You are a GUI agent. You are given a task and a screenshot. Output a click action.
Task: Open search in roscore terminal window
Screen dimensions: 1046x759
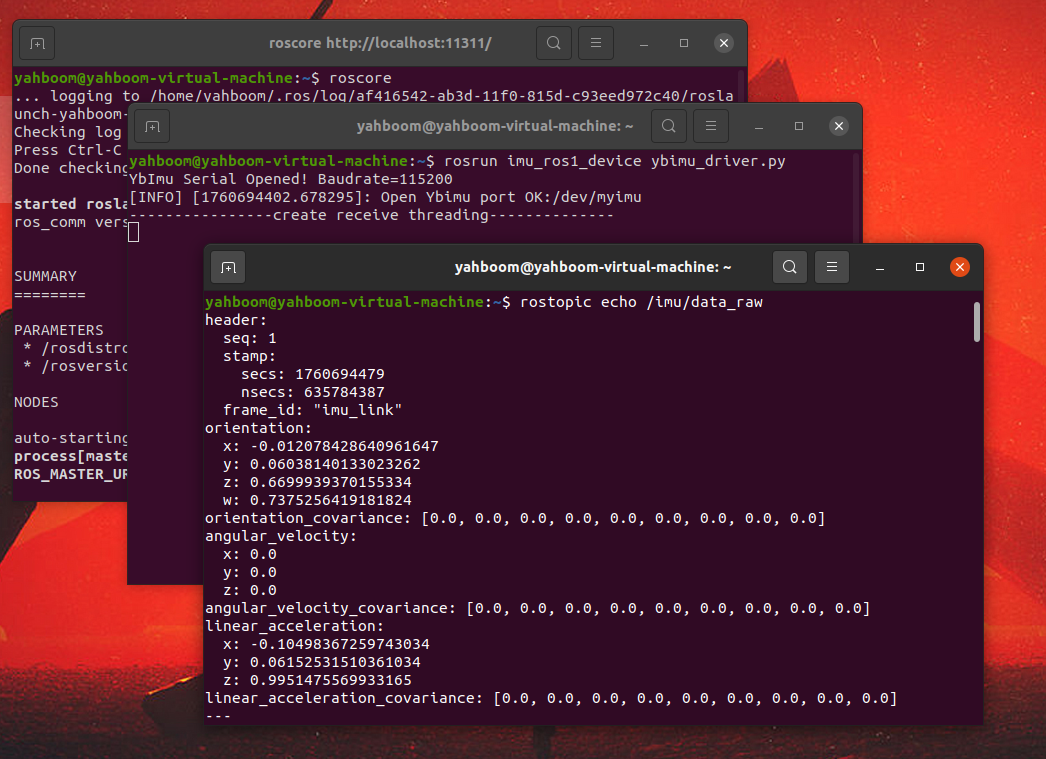pos(554,43)
